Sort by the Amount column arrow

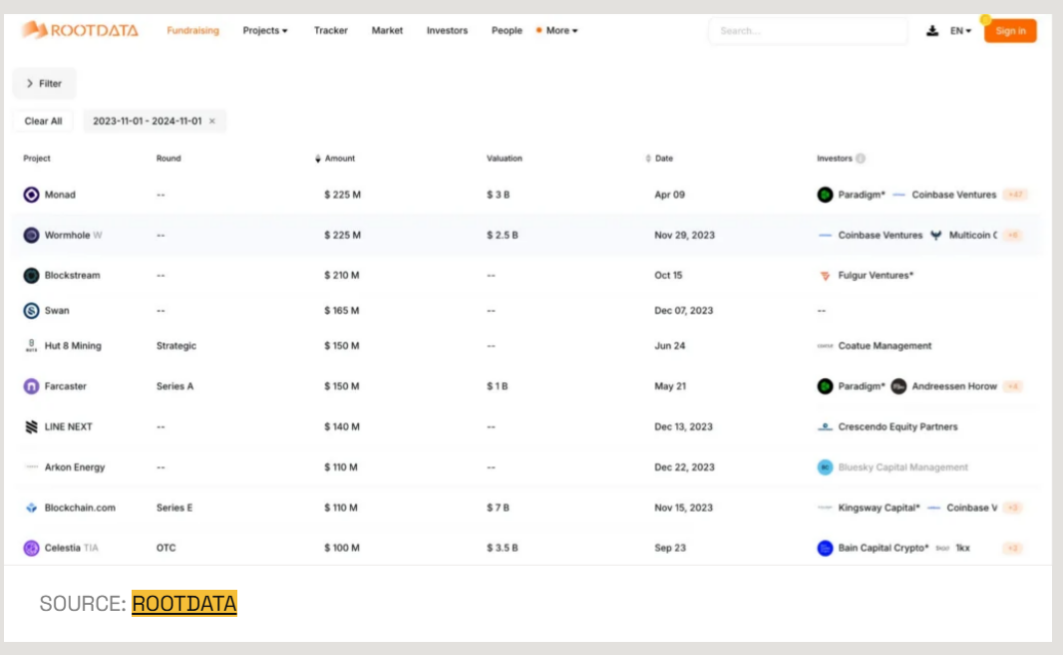(318, 159)
